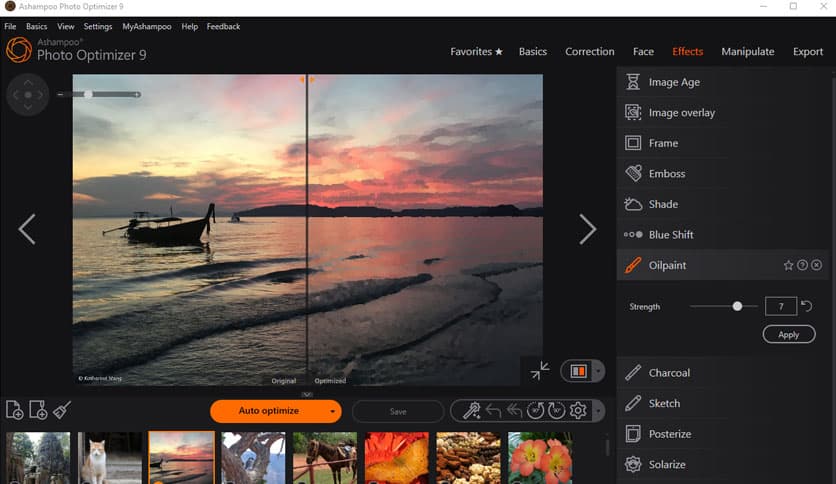836x484 pixels.
Task: Open the View menu
Action: pyautogui.click(x=66, y=26)
